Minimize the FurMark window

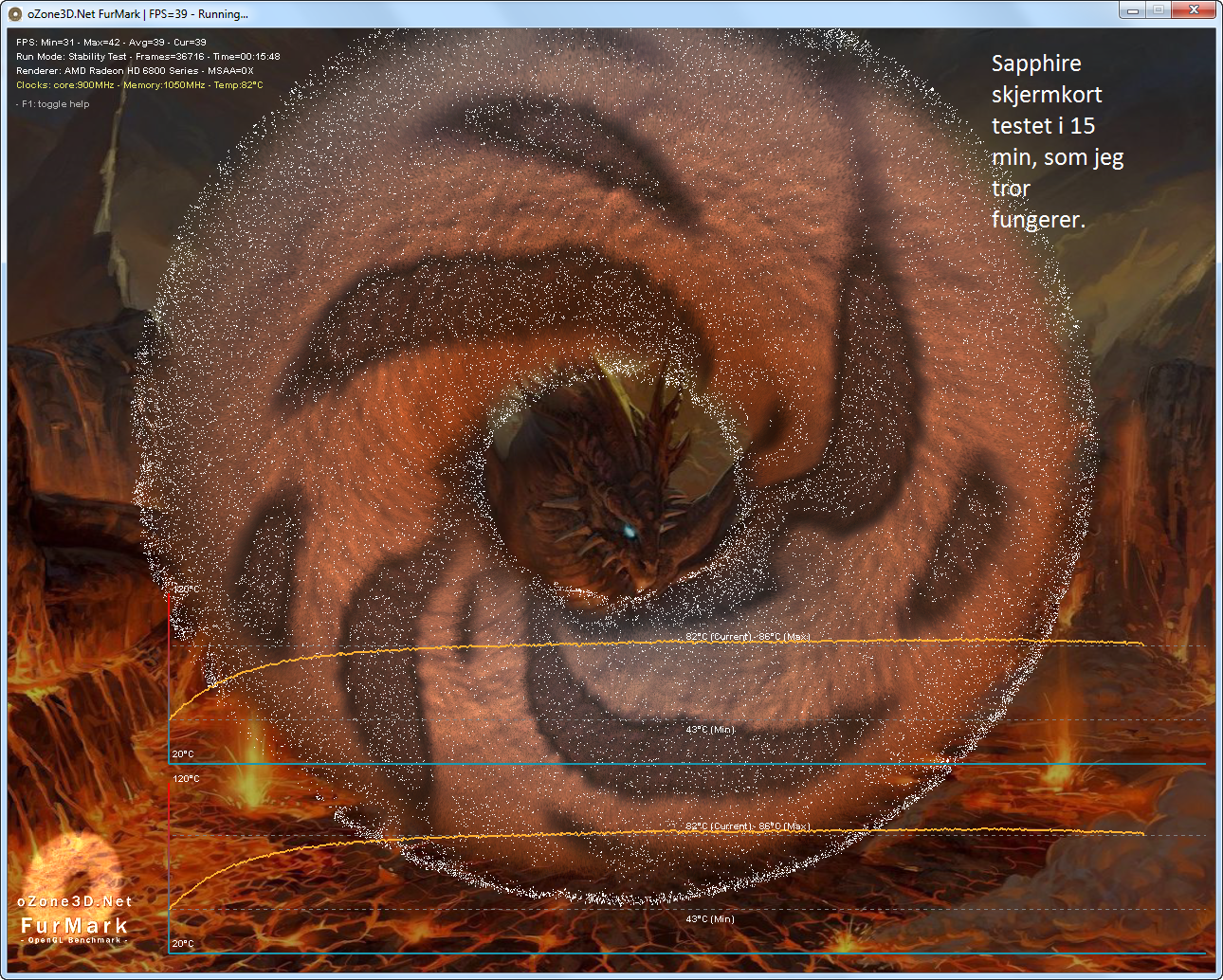point(1132,10)
